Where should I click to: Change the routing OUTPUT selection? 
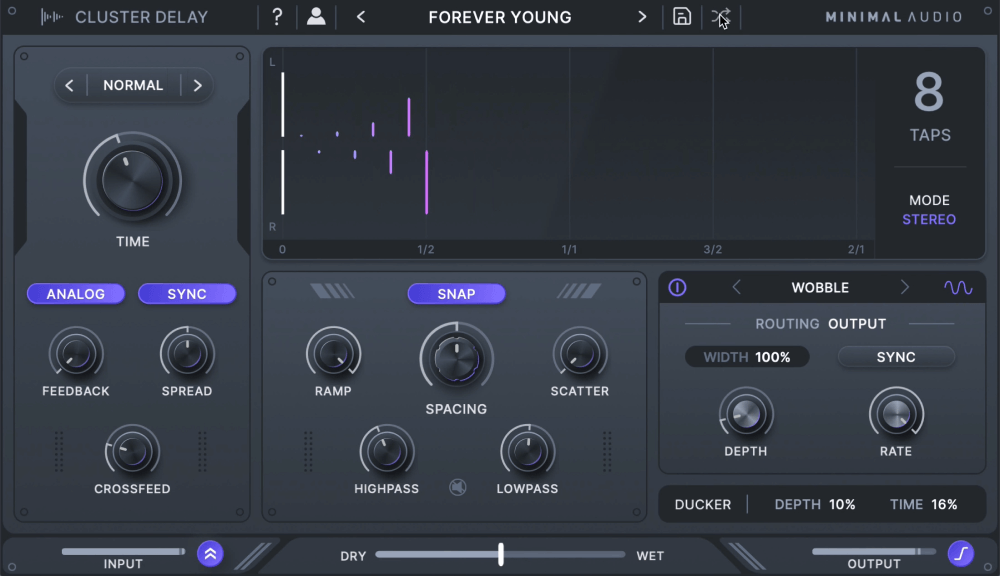click(x=857, y=324)
